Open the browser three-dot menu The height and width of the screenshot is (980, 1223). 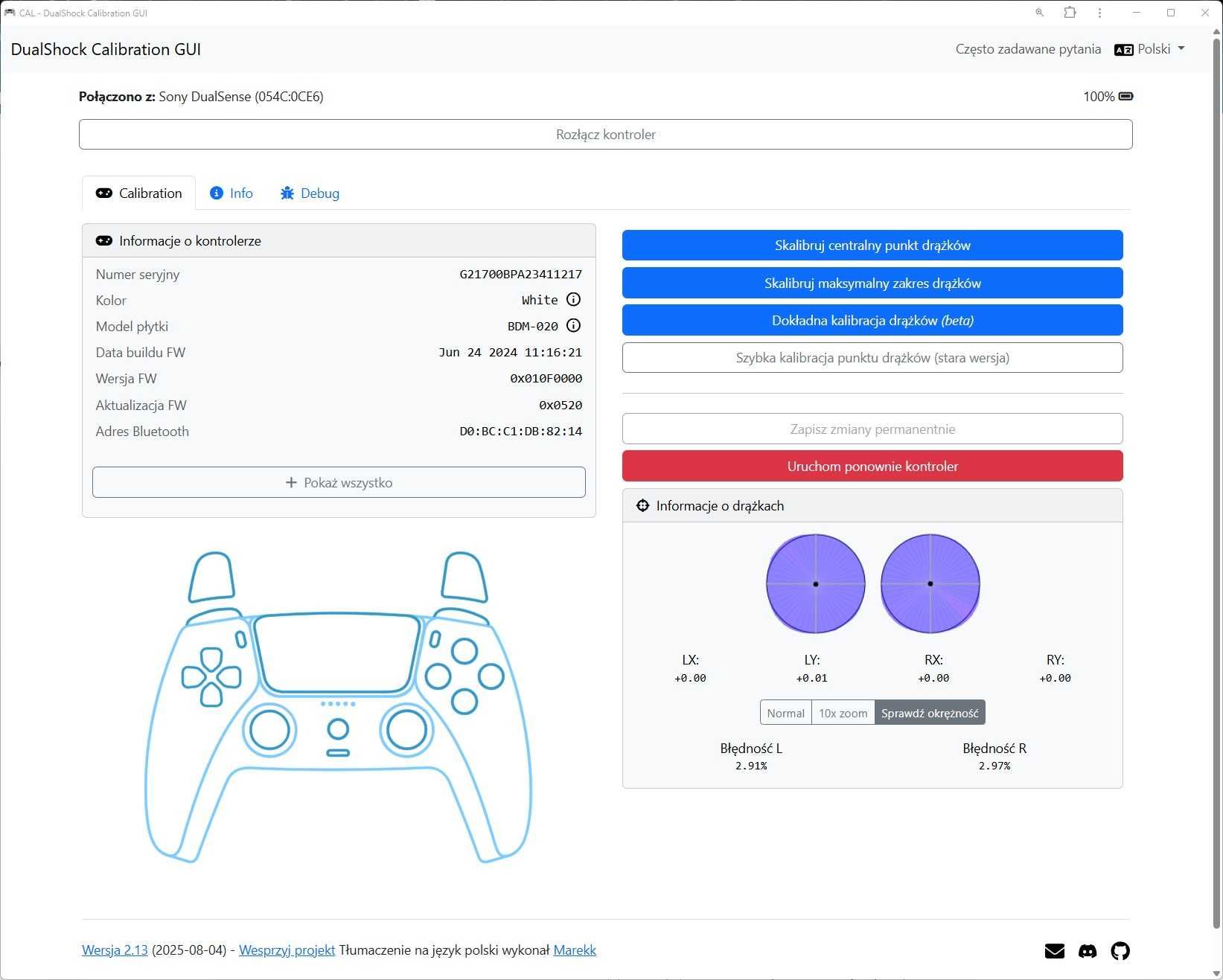point(1099,13)
